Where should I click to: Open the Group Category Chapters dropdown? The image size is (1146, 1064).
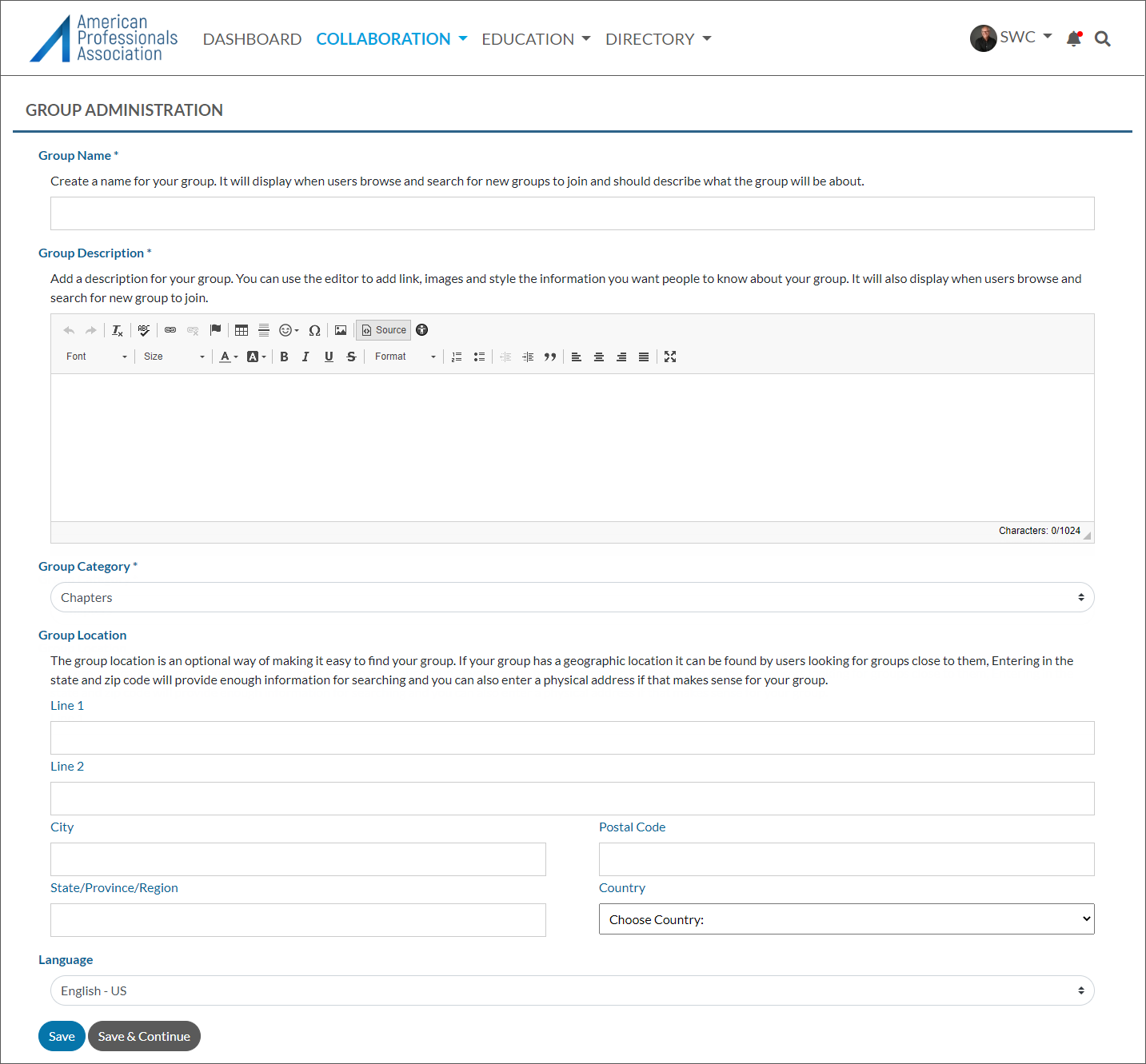573,597
